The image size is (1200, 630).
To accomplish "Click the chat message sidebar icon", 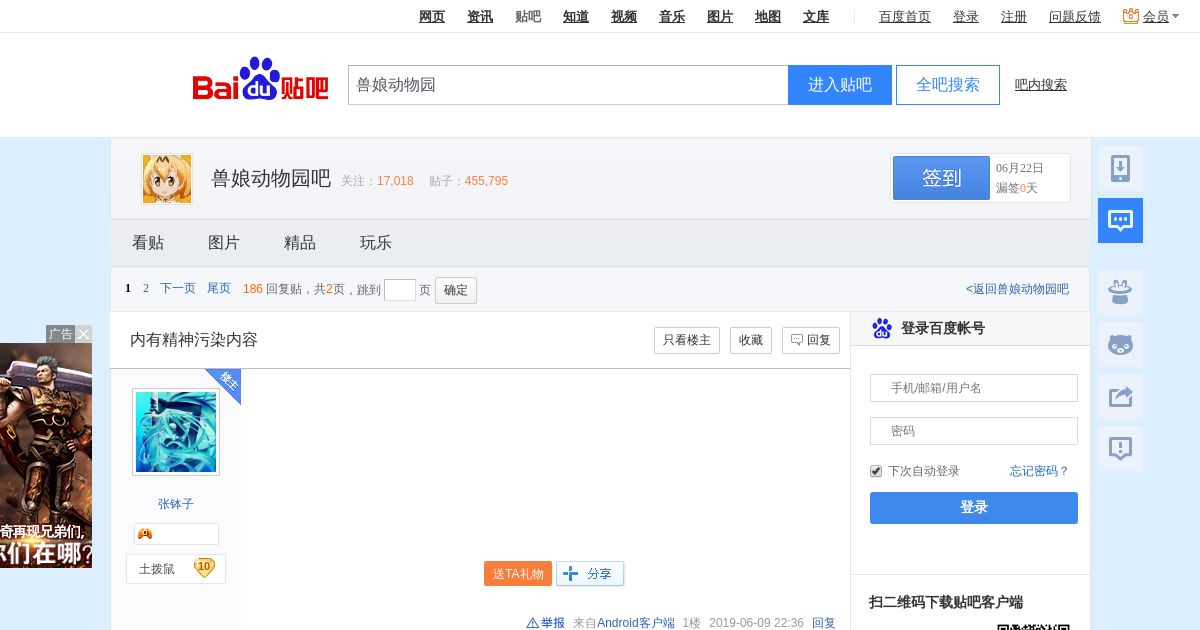I will [1120, 221].
